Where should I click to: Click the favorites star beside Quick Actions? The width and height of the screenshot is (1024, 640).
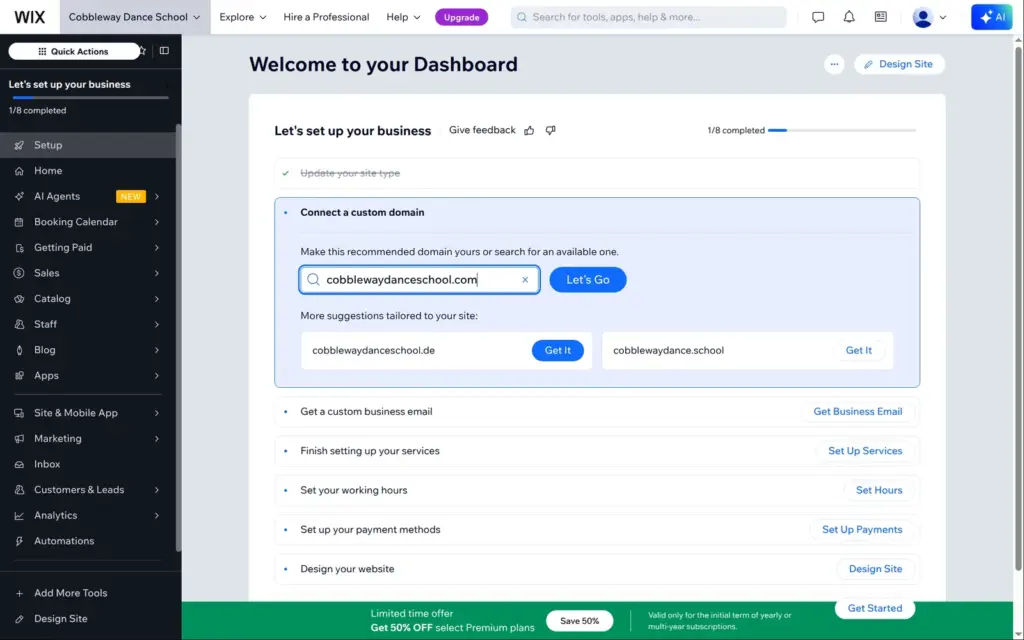click(142, 51)
